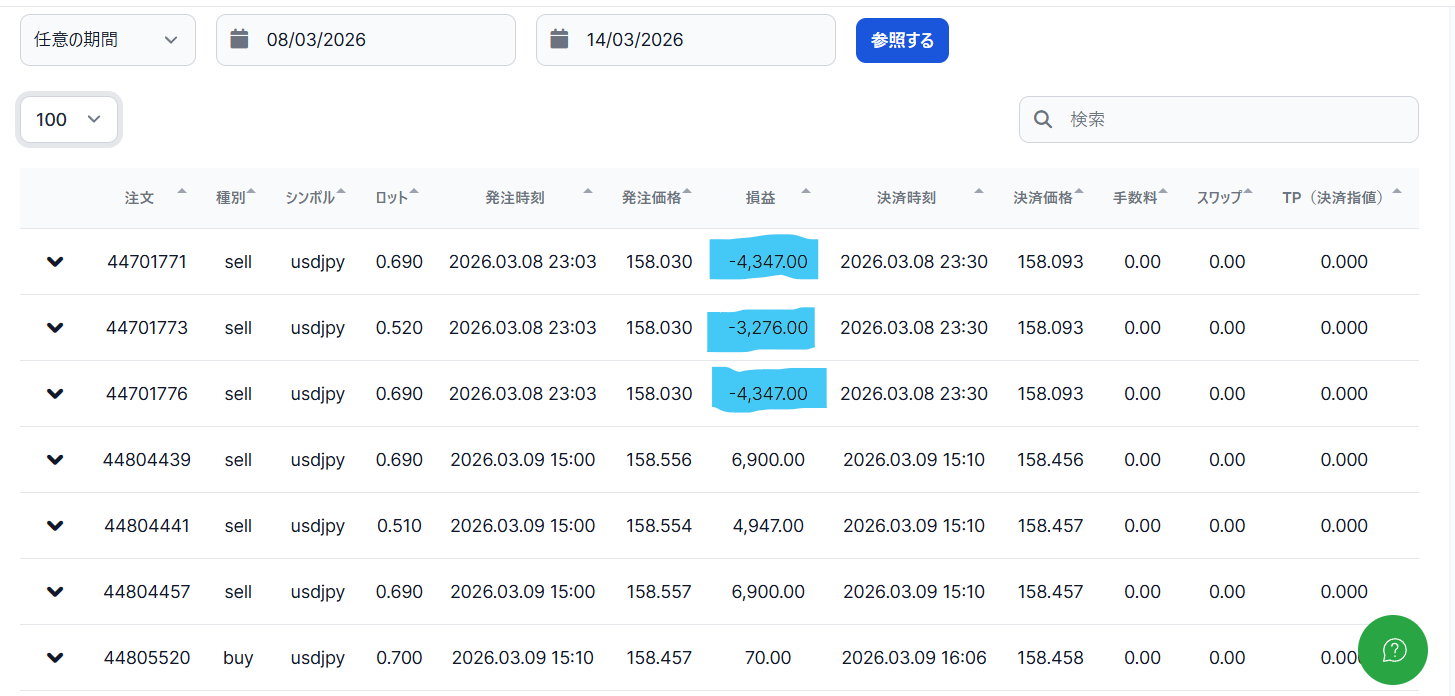Sort by 発注時刻 column arrow
The width and height of the screenshot is (1455, 696).
(x=588, y=191)
